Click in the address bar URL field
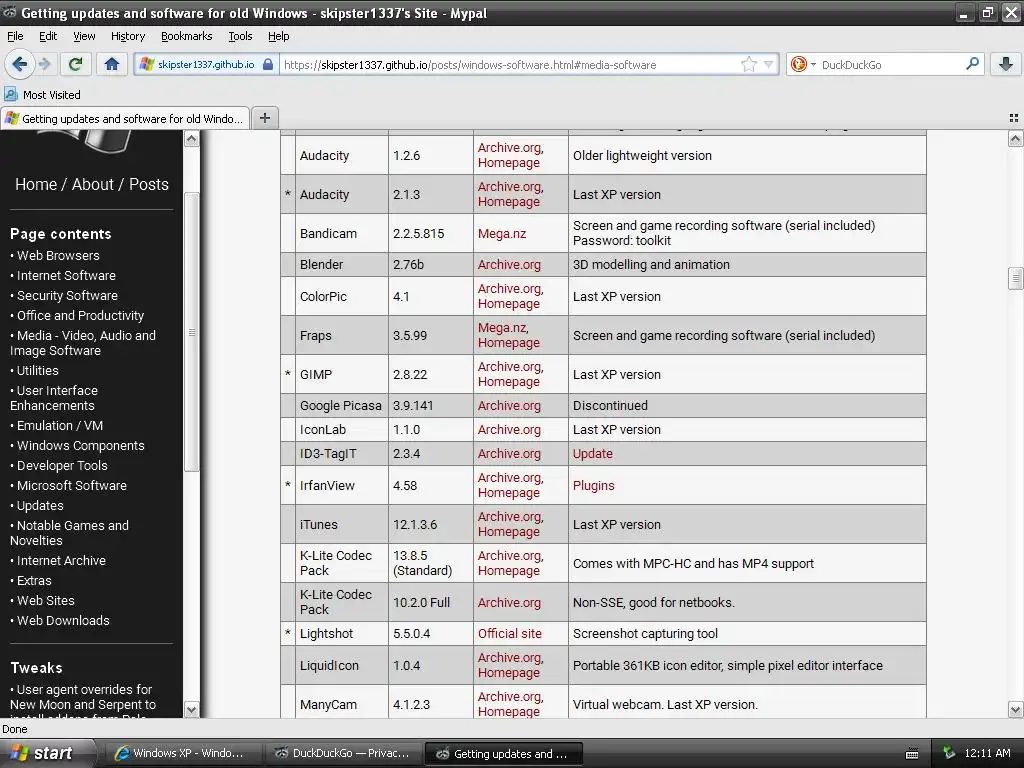 click(x=509, y=64)
